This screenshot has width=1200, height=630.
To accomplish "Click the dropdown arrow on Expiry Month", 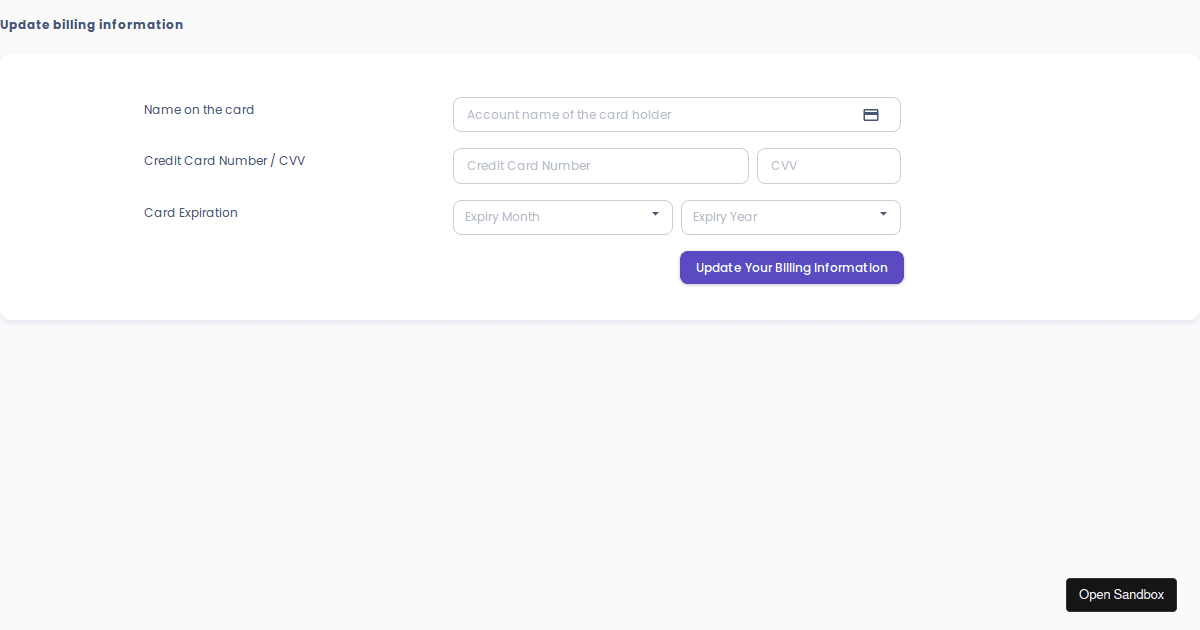I will (656, 216).
